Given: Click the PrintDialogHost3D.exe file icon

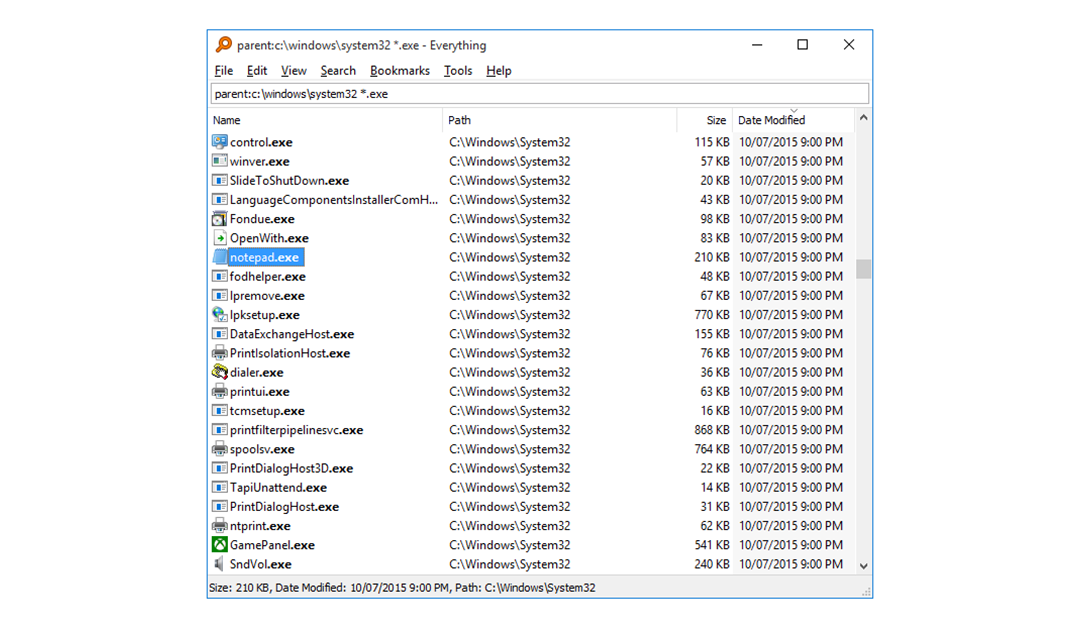Looking at the screenshot, I should pos(219,468).
